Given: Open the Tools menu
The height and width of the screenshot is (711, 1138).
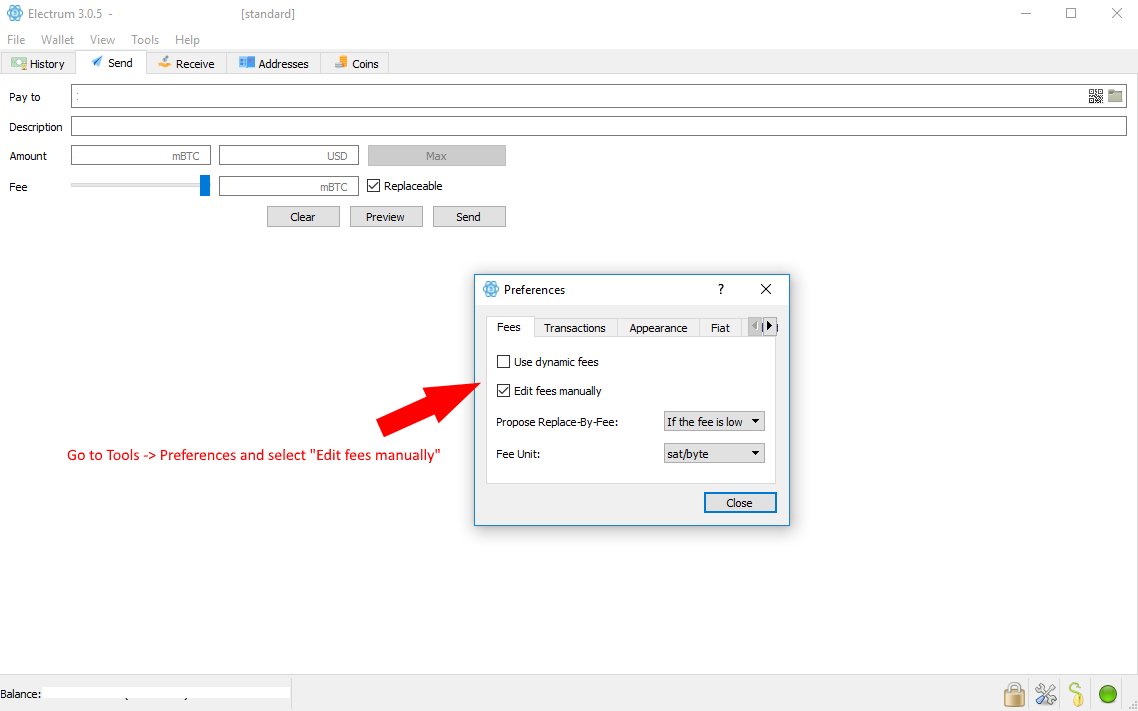Looking at the screenshot, I should click(x=144, y=40).
